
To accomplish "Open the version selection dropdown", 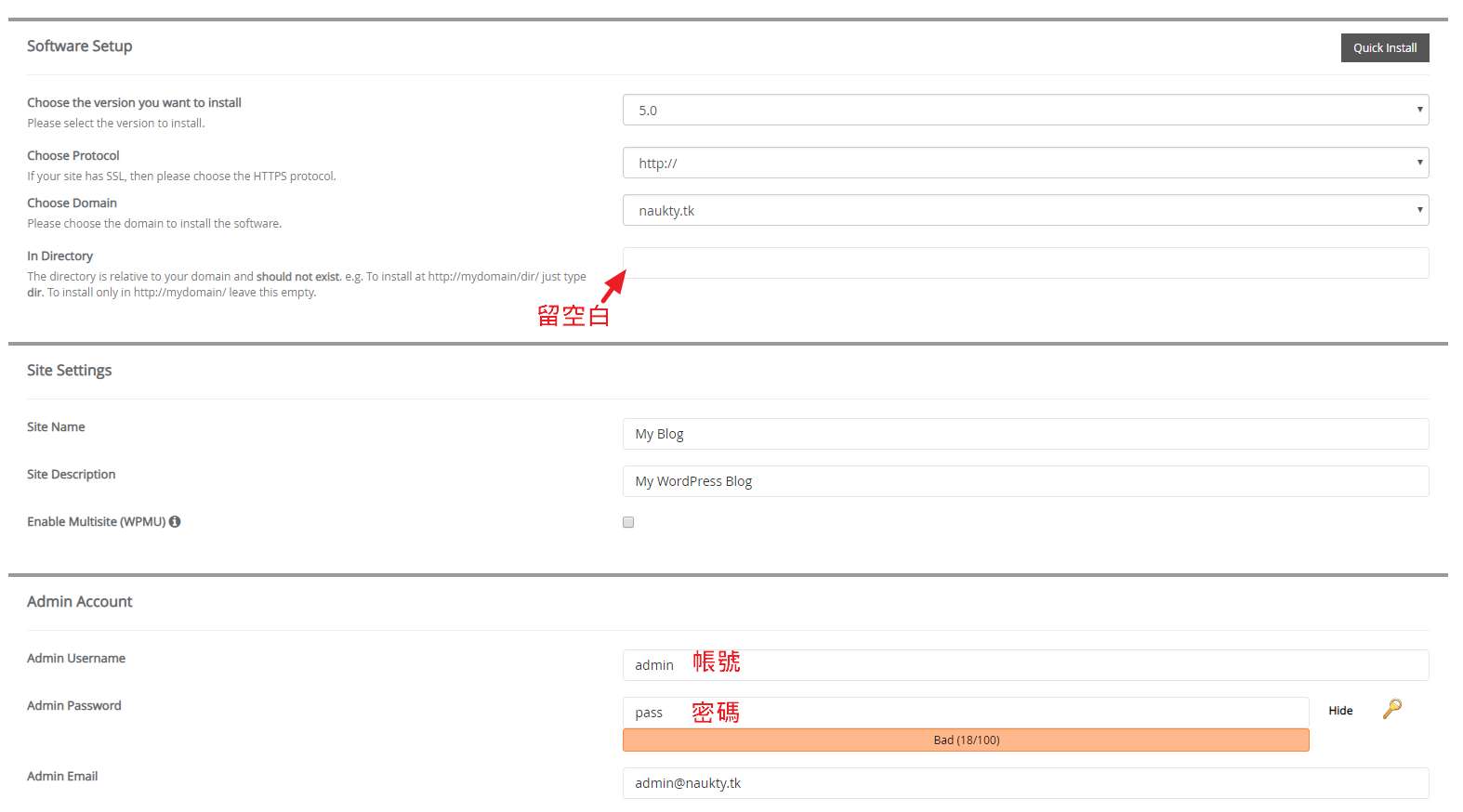I will coord(1024,110).
